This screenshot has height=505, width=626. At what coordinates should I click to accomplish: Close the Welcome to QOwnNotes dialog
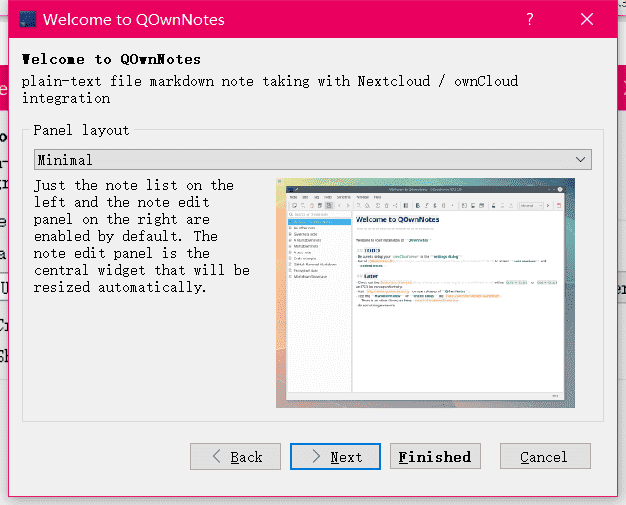[x=587, y=19]
